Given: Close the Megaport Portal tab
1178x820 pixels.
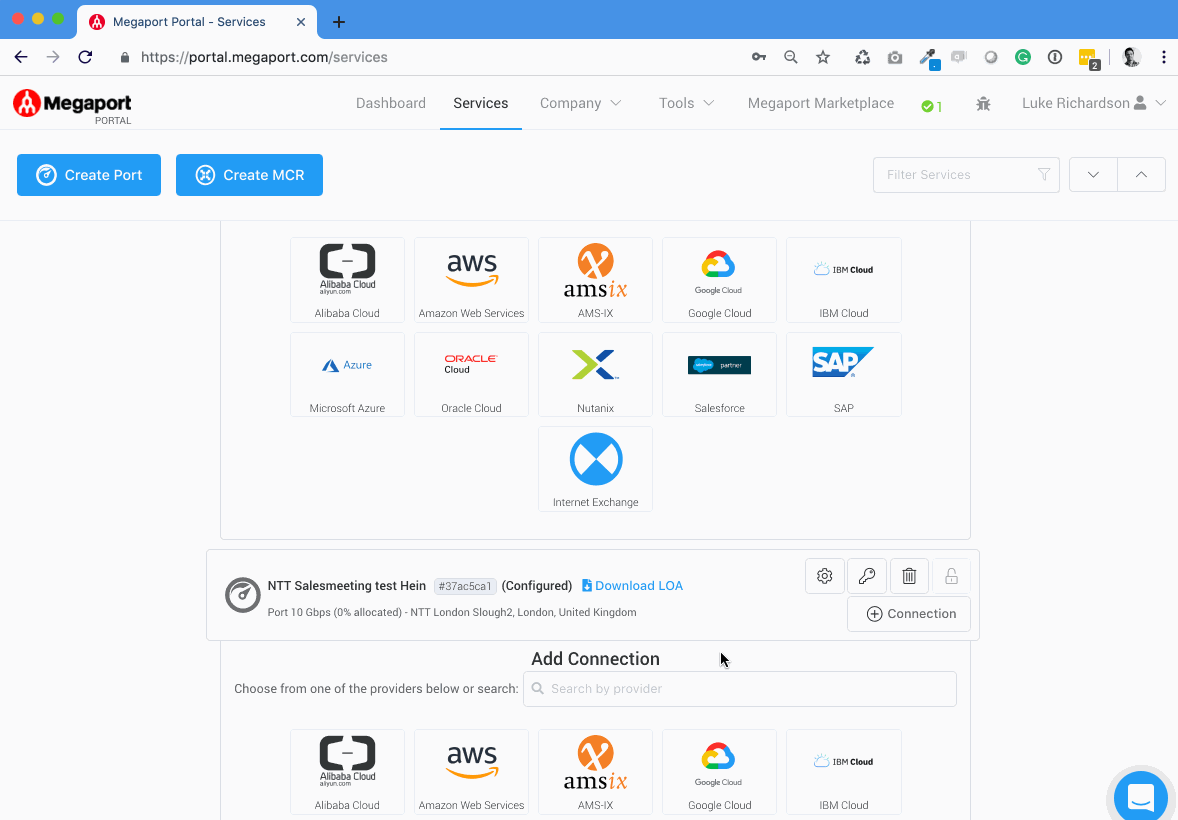Looking at the screenshot, I should click(x=301, y=22).
